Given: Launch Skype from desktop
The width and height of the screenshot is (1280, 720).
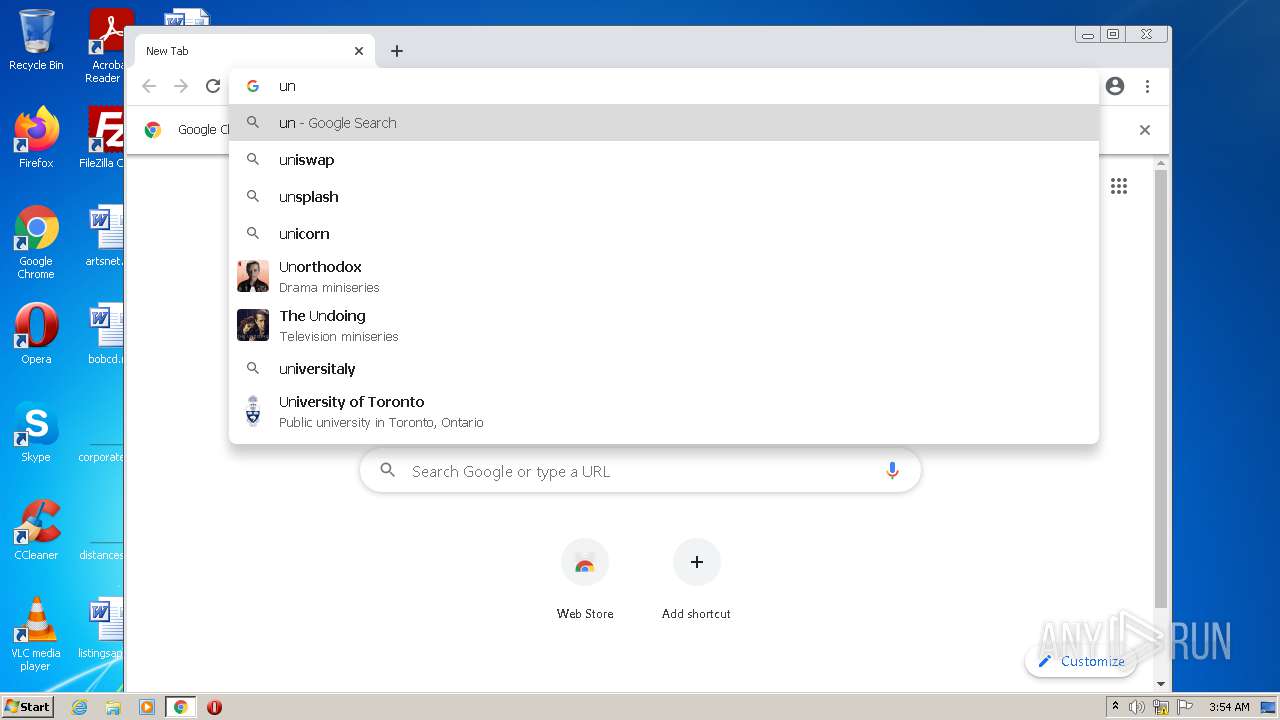Looking at the screenshot, I should pos(36,432).
